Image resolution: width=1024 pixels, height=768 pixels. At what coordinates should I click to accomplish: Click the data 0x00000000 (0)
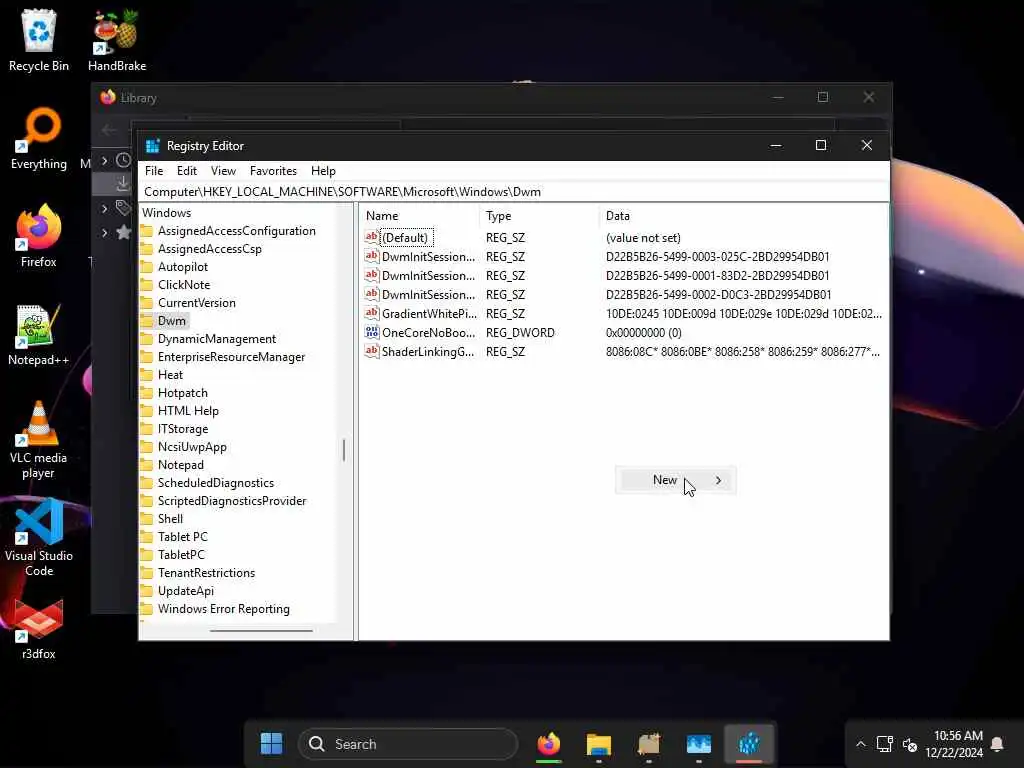point(643,332)
